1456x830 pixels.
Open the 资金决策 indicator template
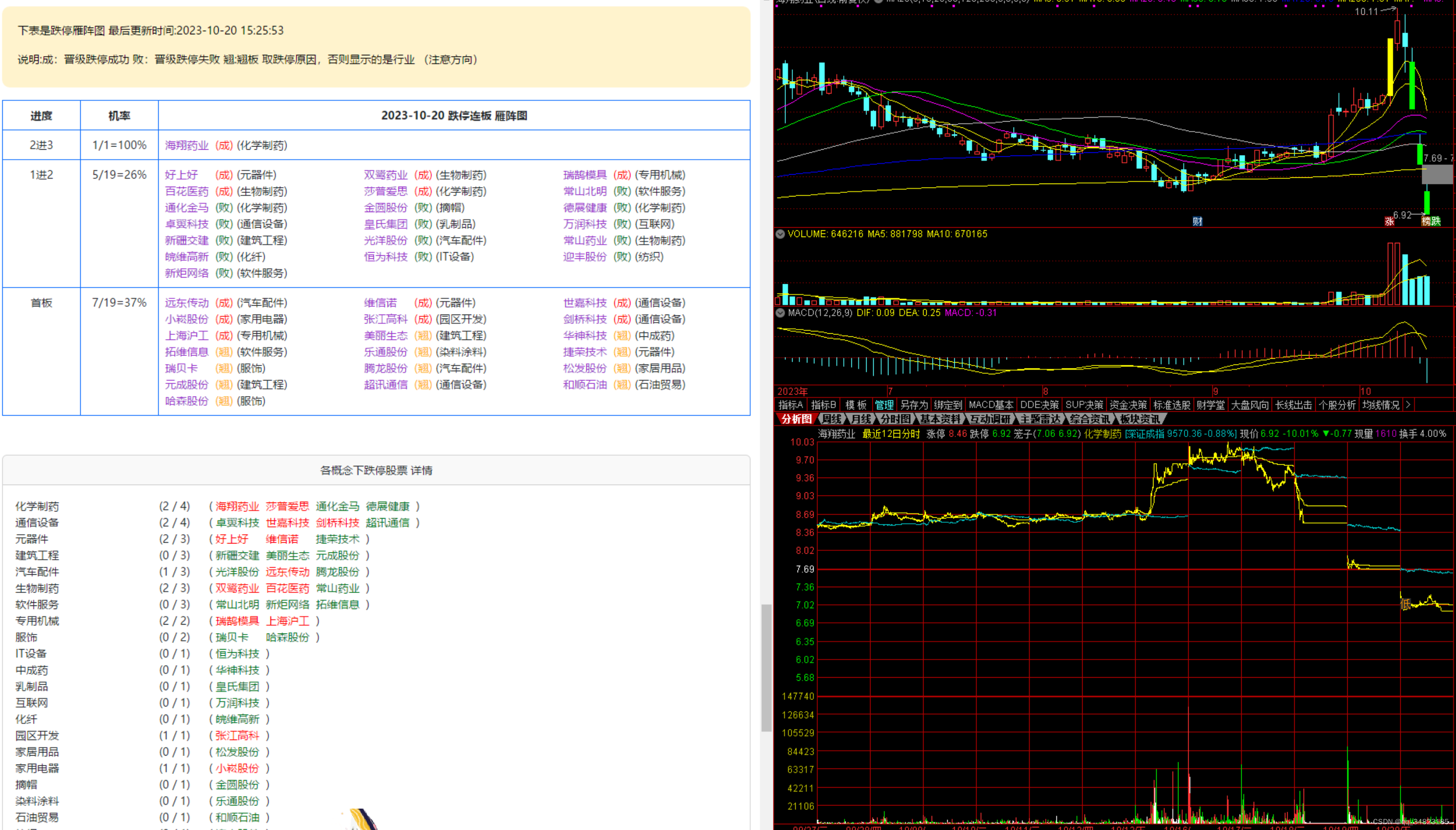point(1128,405)
